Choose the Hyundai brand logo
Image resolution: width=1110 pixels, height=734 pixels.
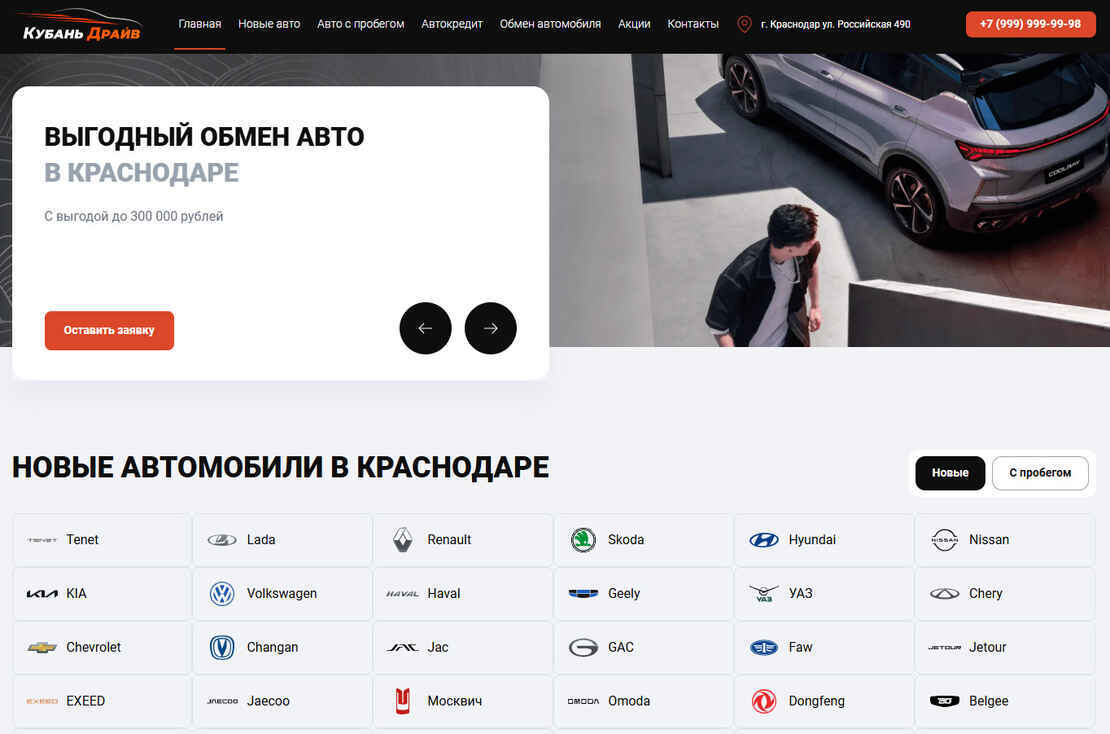pyautogui.click(x=764, y=540)
